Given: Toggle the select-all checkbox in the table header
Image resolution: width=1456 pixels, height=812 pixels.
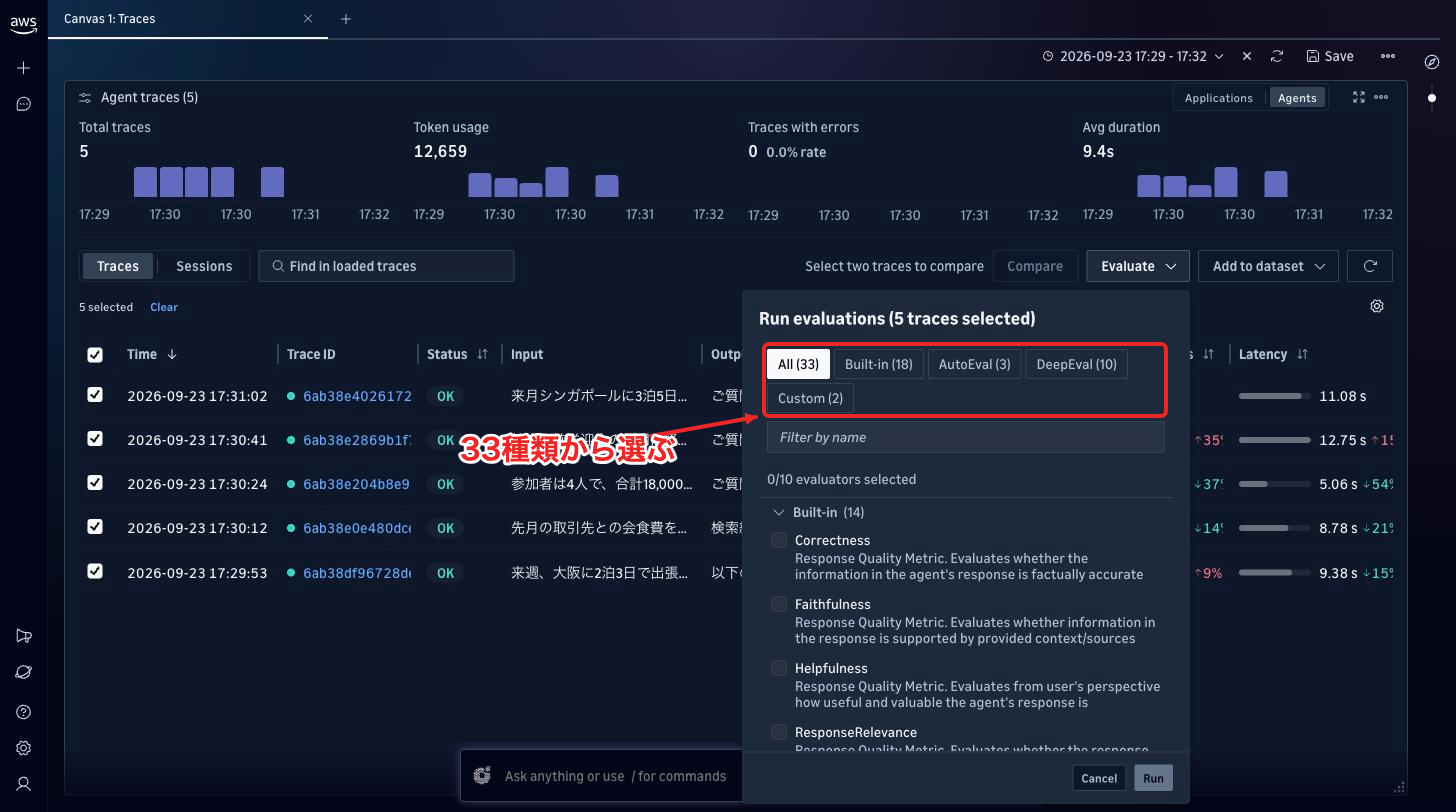Looking at the screenshot, I should 95,355.
